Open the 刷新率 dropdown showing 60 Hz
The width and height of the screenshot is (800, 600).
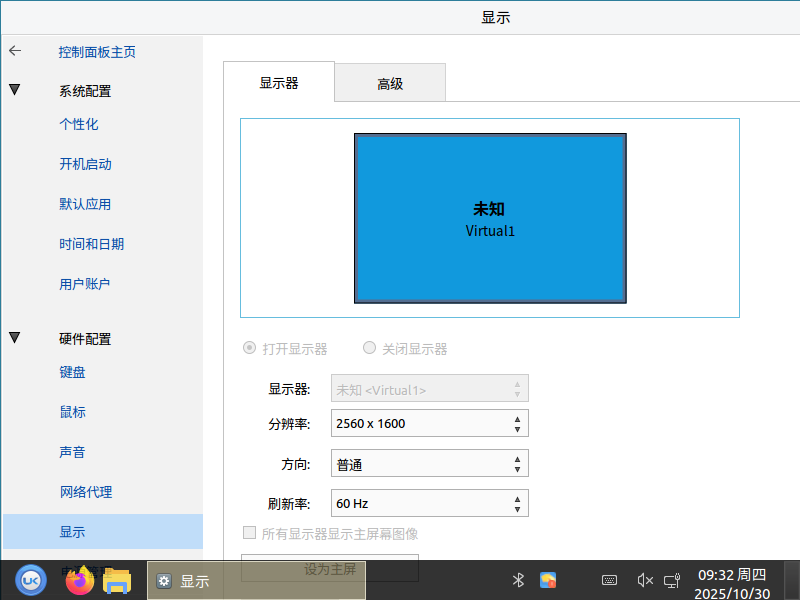pyautogui.click(x=430, y=503)
